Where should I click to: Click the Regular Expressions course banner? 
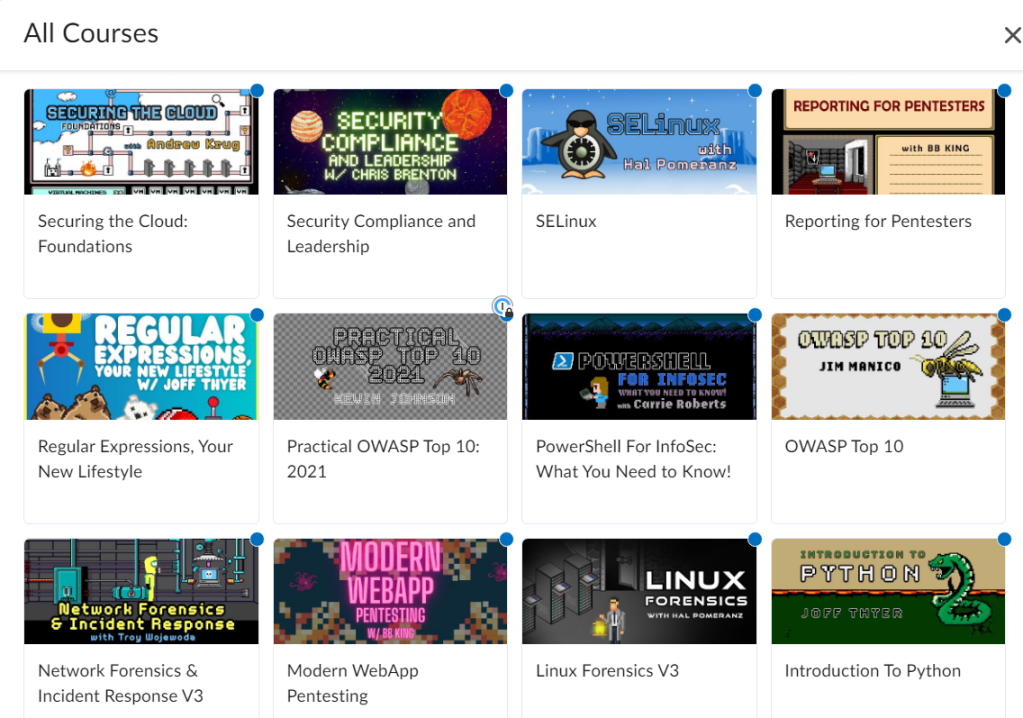tap(141, 367)
